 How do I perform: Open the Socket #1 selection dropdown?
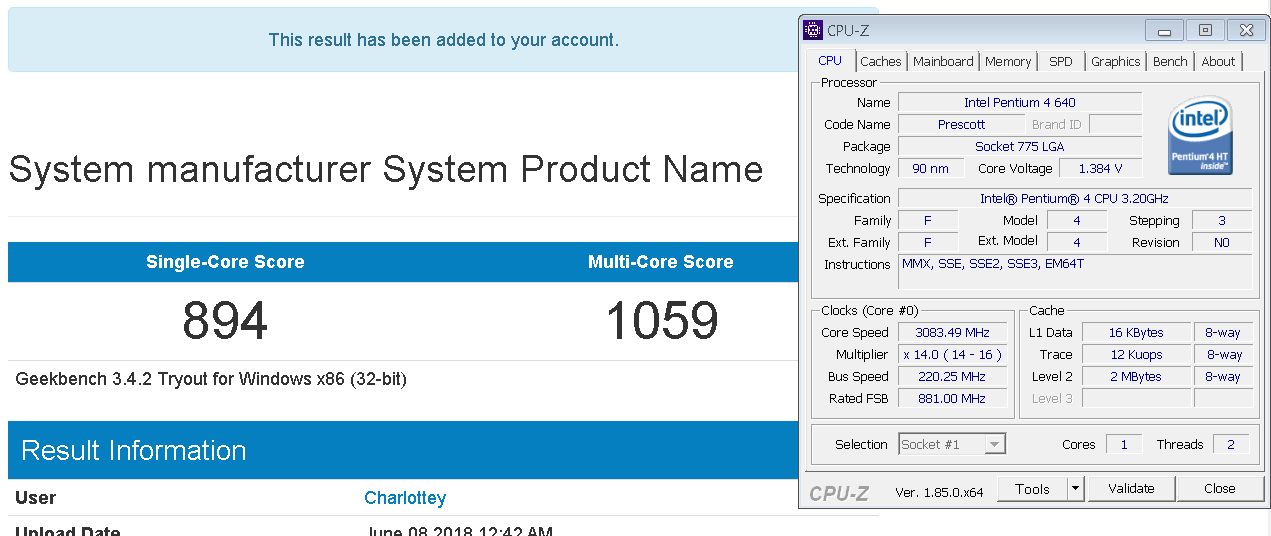click(x=952, y=444)
